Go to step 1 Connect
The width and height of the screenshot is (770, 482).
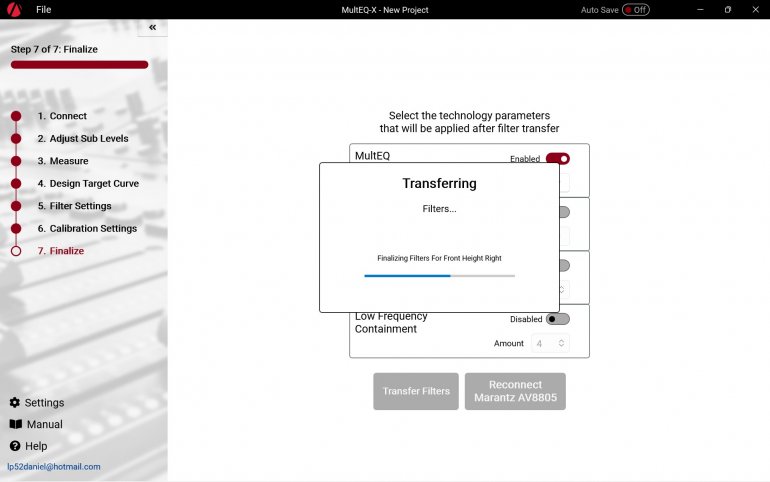tap(62, 116)
